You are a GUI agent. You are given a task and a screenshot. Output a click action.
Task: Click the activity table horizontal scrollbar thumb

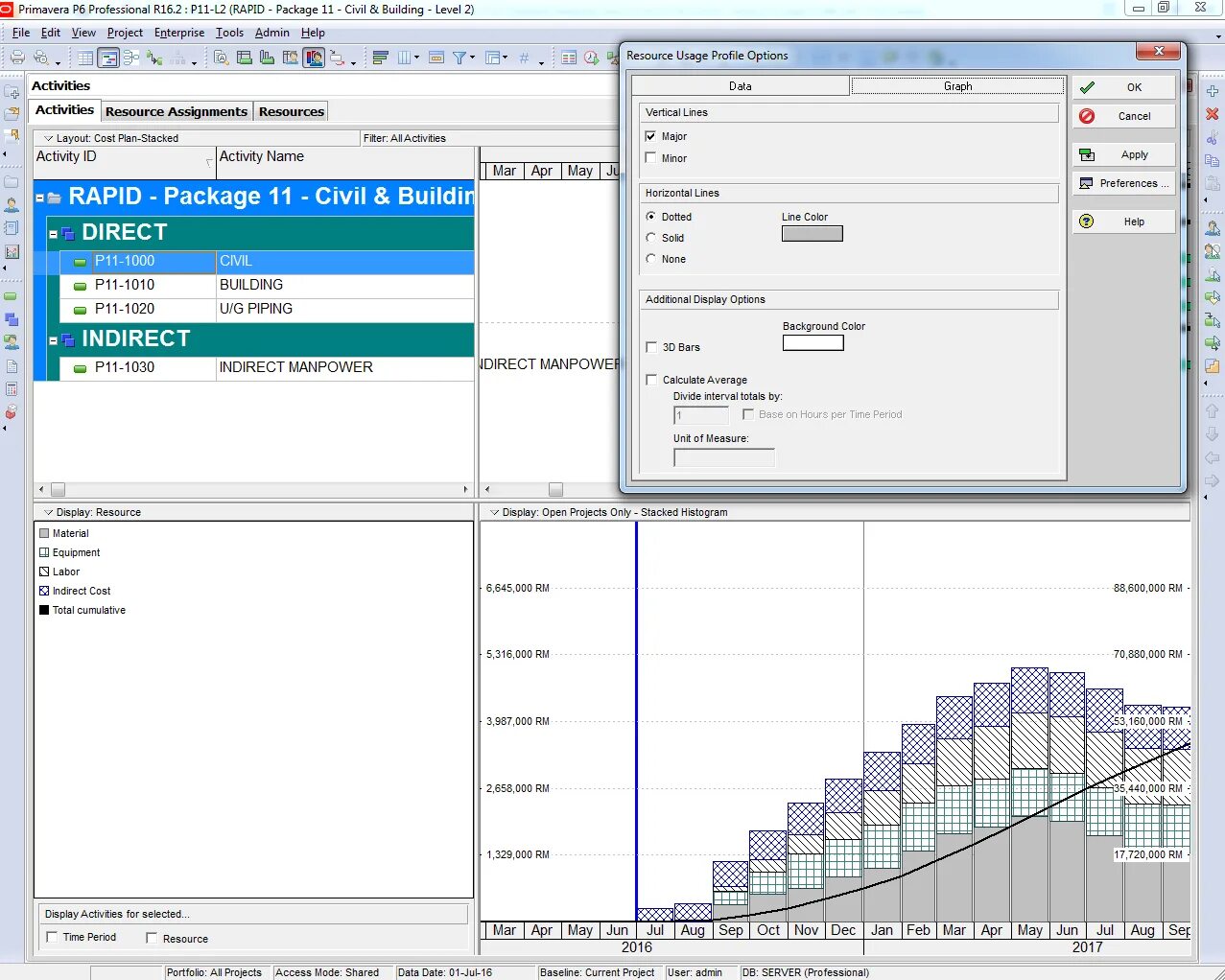click(58, 489)
